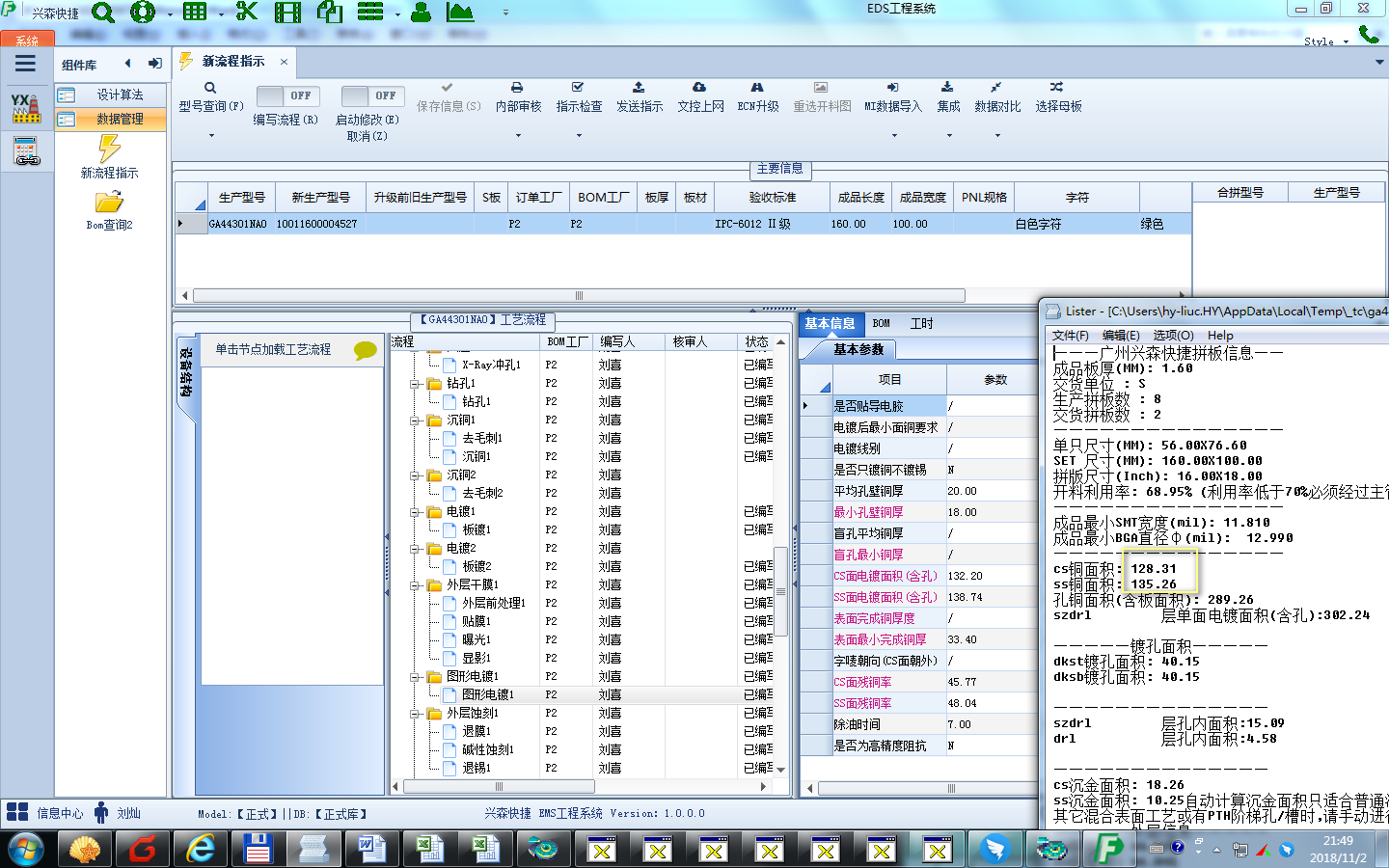Open the hamburger menu in left sidebar
Viewport: 1389px width, 868px height.
pos(26,64)
